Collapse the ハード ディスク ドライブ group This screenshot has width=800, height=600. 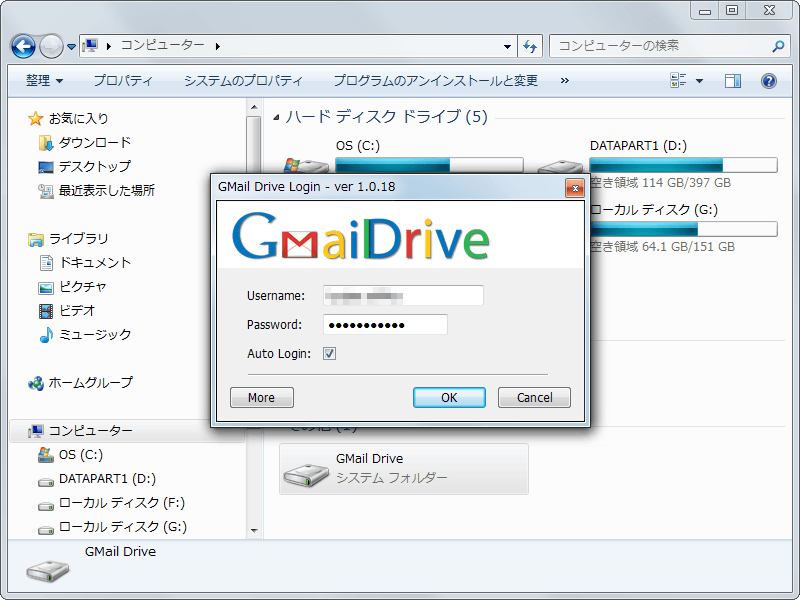(276, 117)
